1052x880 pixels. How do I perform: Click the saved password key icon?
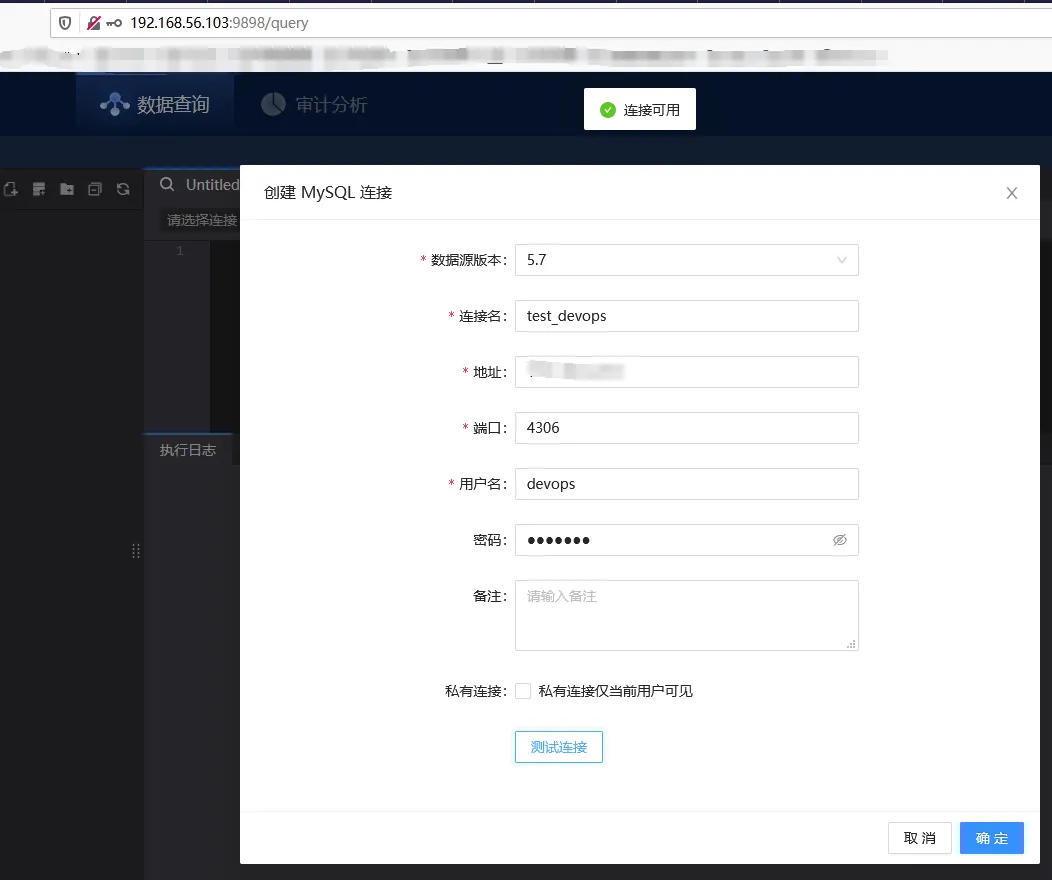coord(114,23)
